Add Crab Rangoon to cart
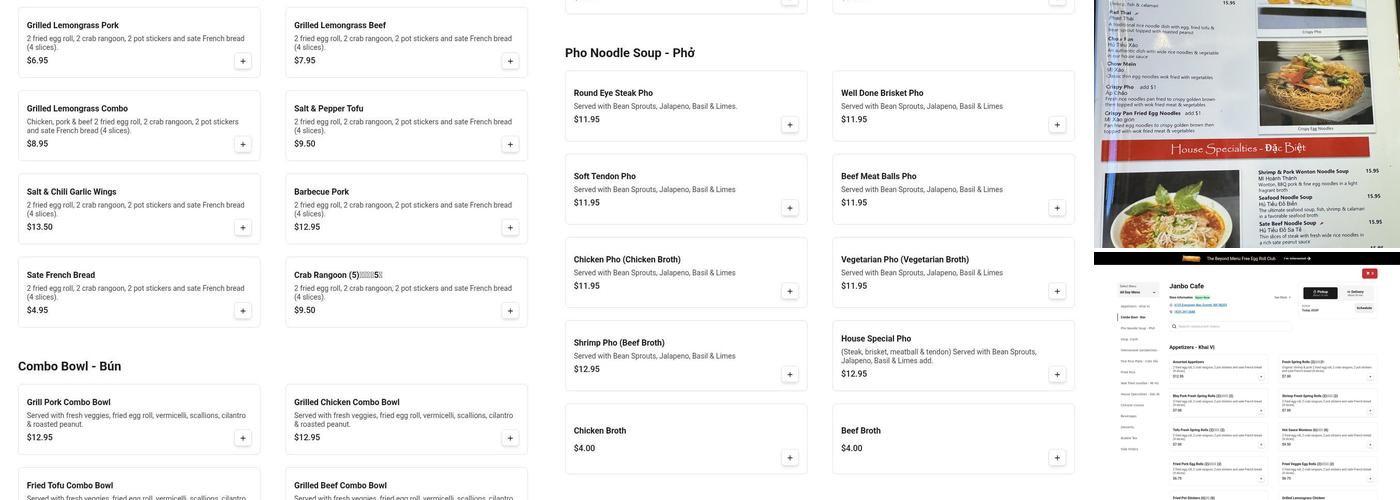1400x500 pixels. [x=510, y=311]
